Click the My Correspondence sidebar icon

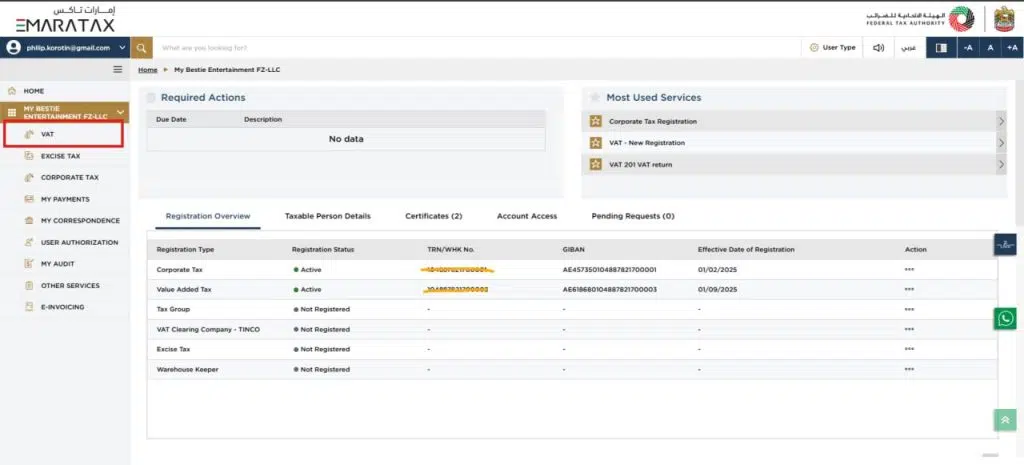tap(29, 221)
